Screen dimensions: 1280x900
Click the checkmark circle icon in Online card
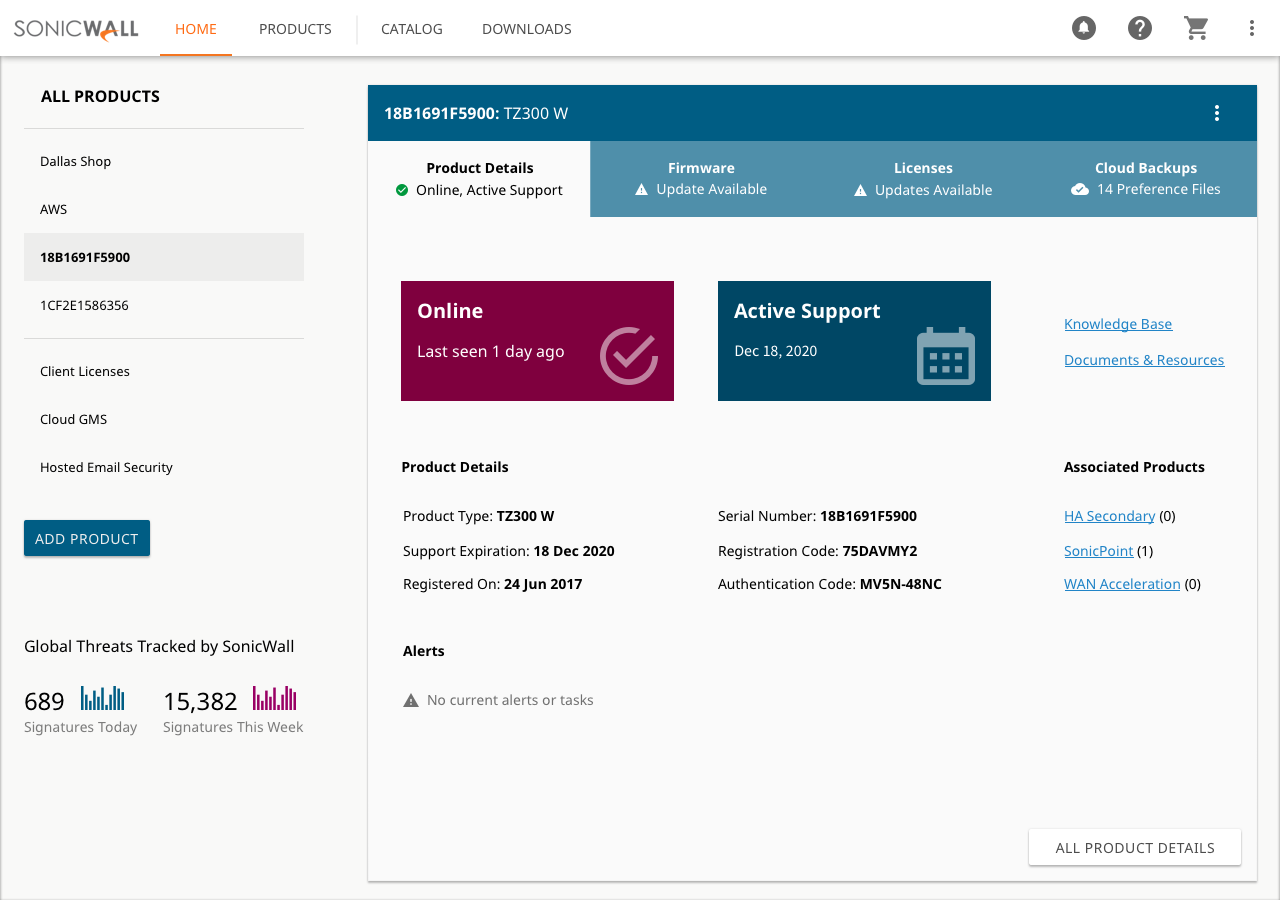(x=629, y=355)
